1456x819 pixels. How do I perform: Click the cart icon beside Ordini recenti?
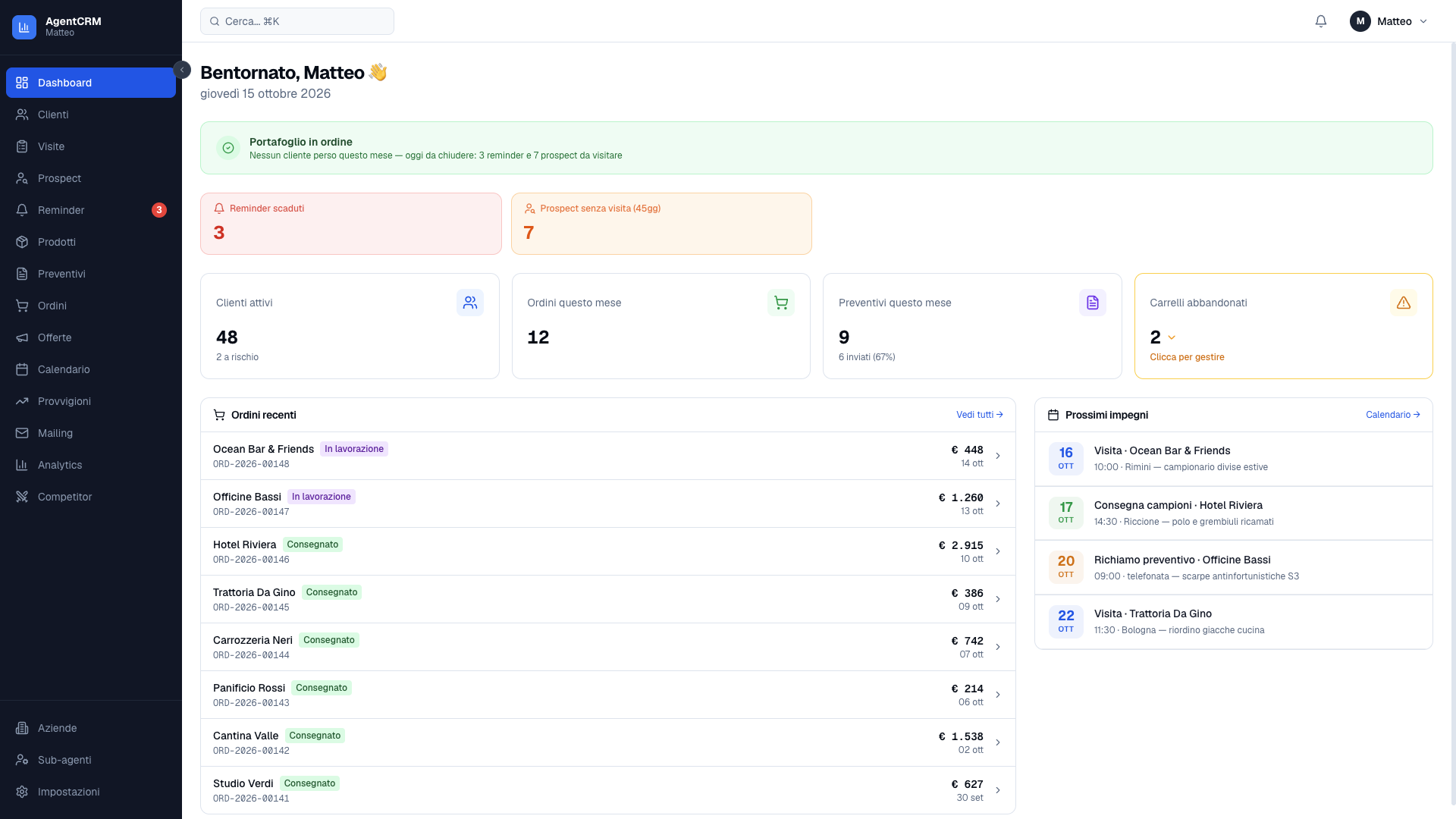click(219, 415)
